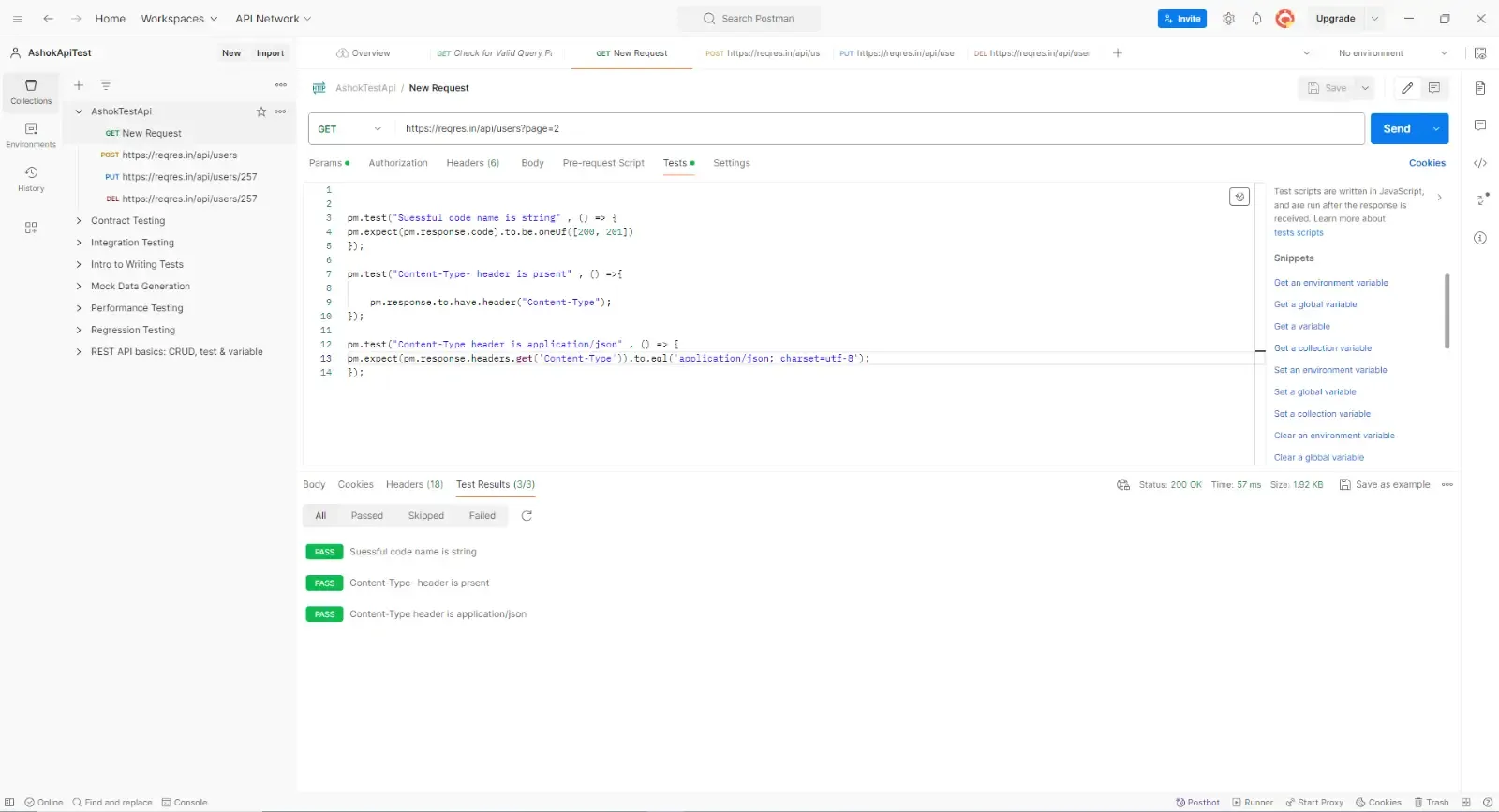Click the Import button
This screenshot has height=812, width=1499.
pyautogui.click(x=270, y=53)
